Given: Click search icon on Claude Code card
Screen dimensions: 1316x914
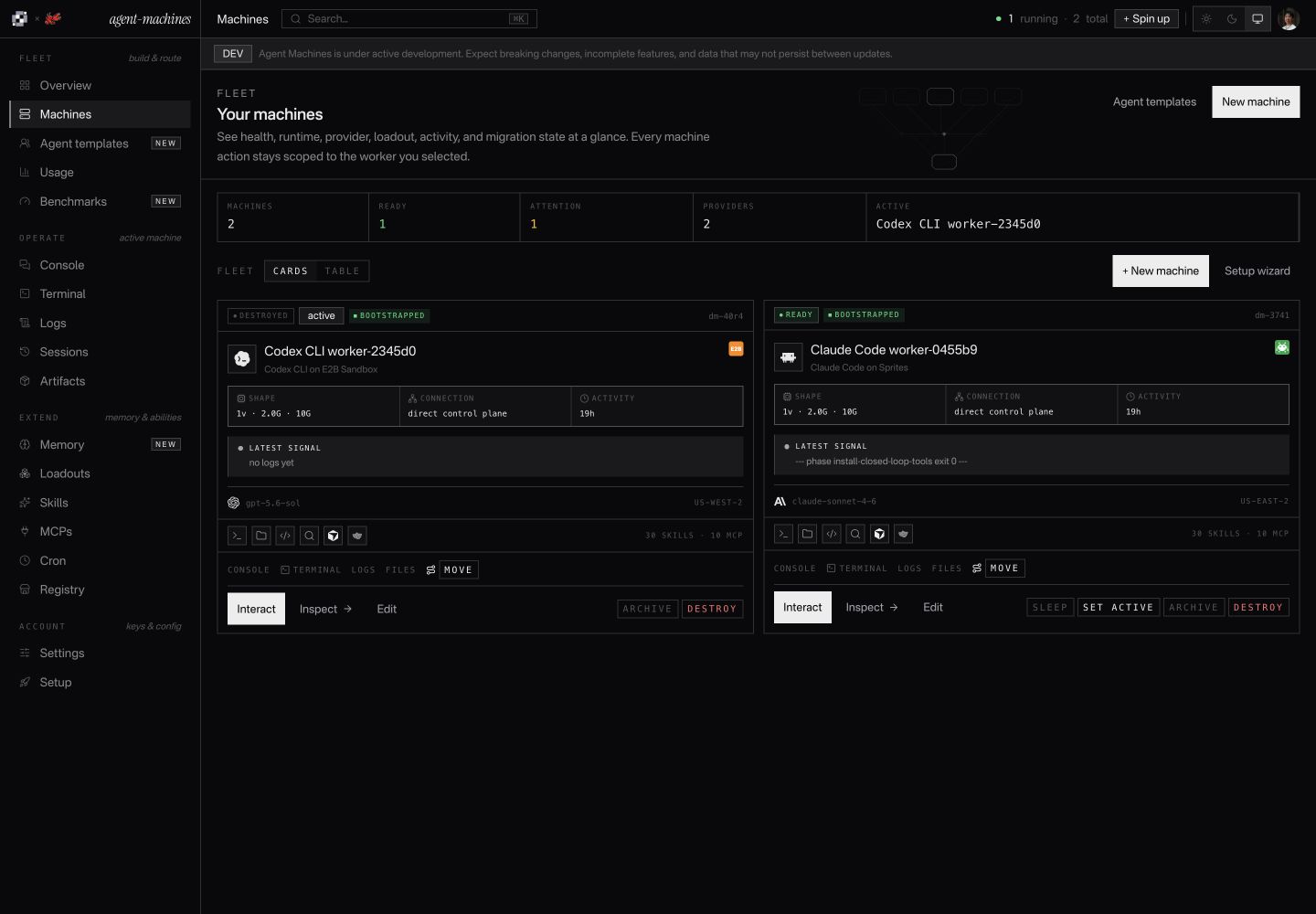Looking at the screenshot, I should tap(855, 534).
